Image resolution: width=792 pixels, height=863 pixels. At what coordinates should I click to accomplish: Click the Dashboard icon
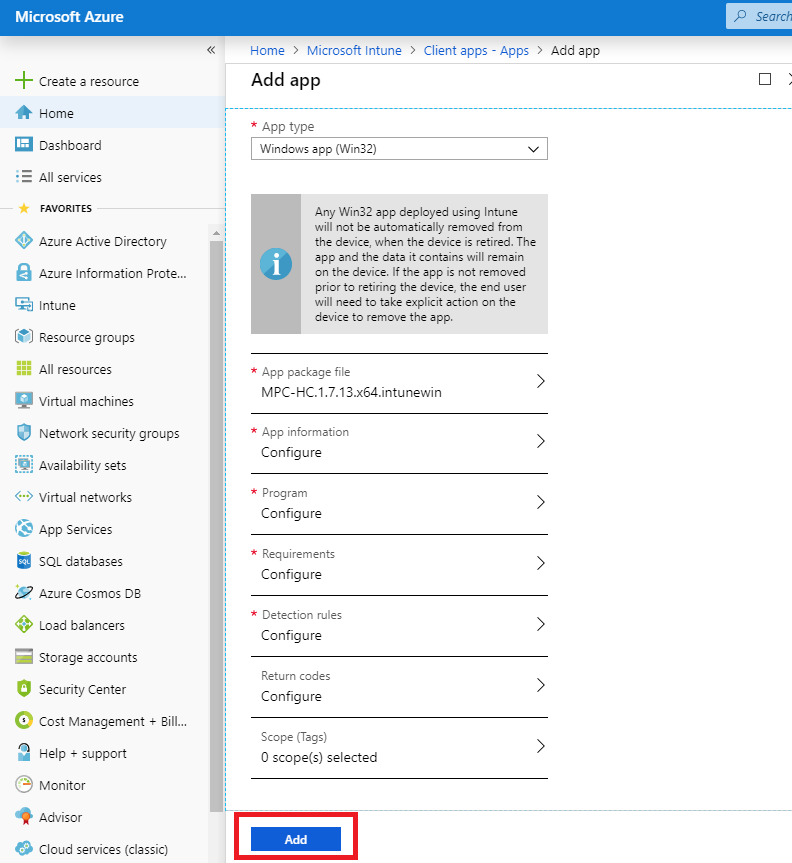pyautogui.click(x=24, y=145)
